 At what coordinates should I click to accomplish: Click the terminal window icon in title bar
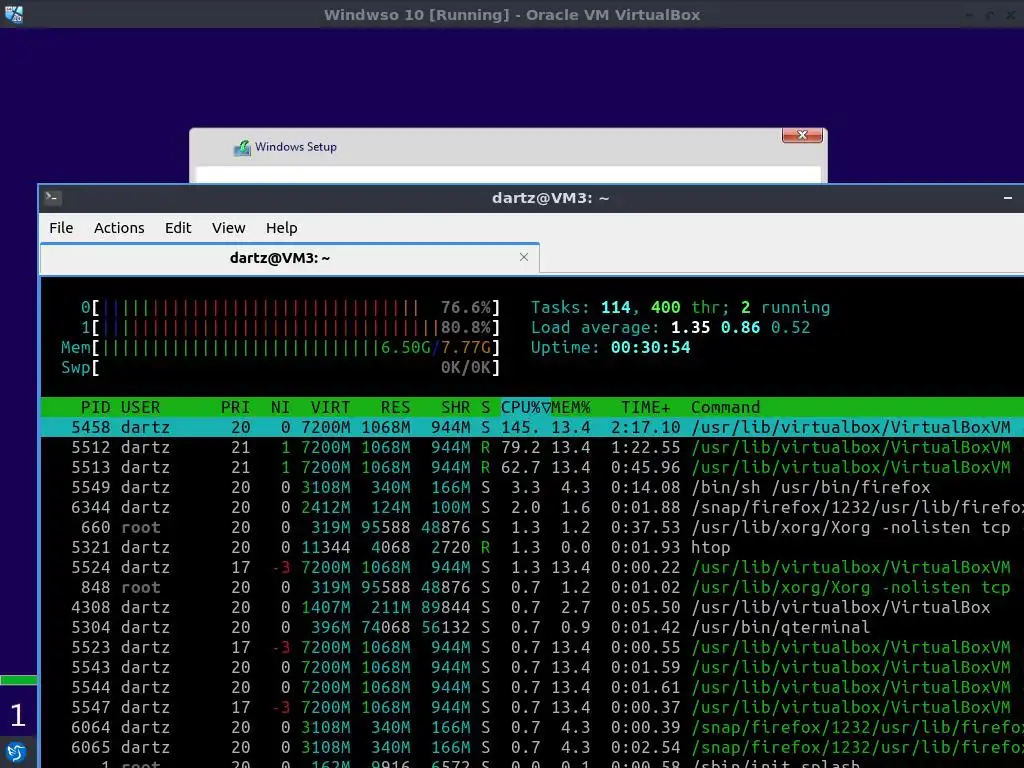[52, 197]
